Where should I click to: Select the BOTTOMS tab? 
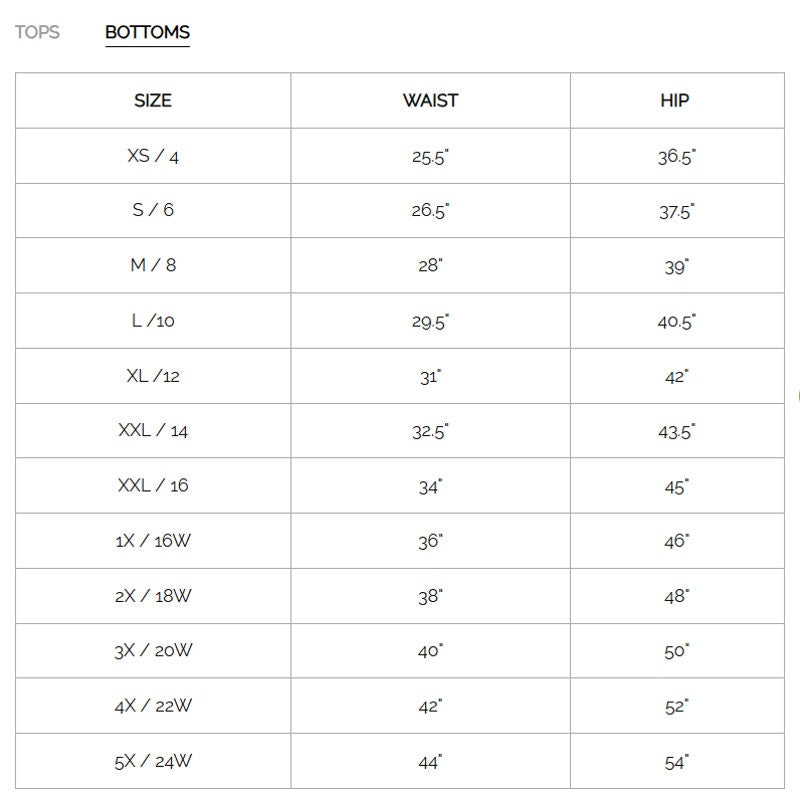click(147, 32)
